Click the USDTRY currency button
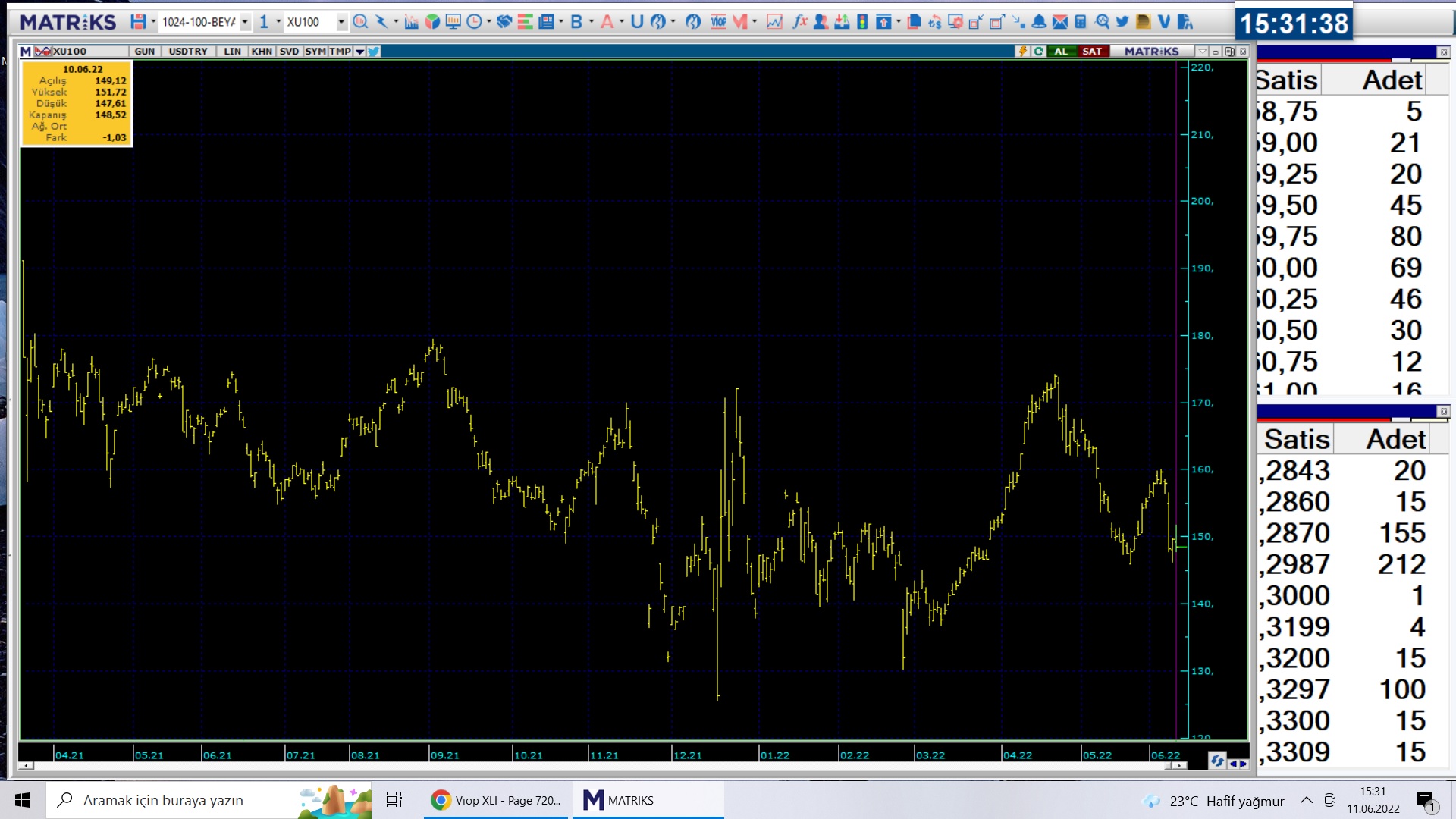The width and height of the screenshot is (1456, 819). [x=188, y=52]
